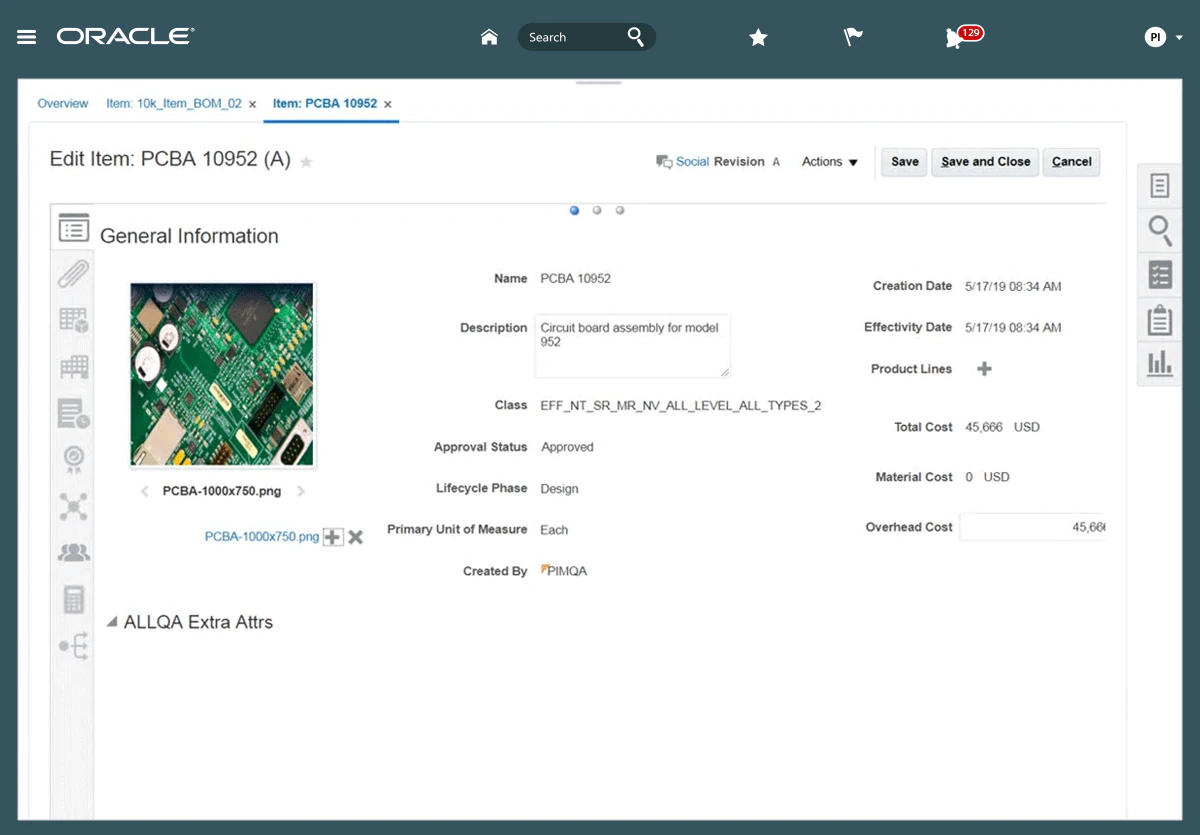Add a product line with plus icon
This screenshot has width=1200, height=835.
point(984,369)
